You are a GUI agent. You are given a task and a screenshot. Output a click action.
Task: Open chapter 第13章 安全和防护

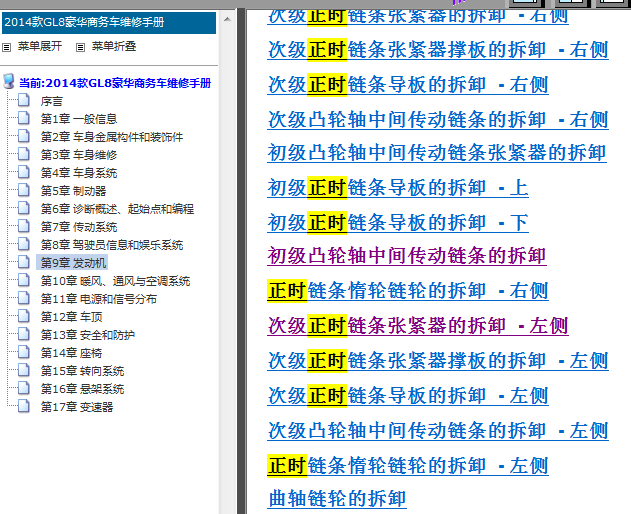[88, 335]
